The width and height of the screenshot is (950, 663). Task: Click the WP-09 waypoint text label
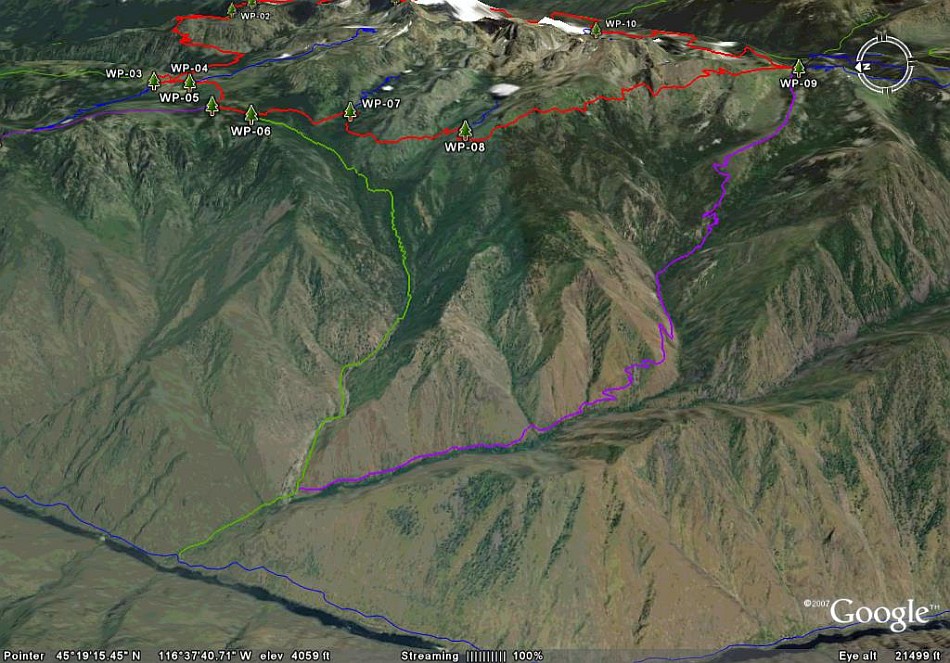pos(799,83)
